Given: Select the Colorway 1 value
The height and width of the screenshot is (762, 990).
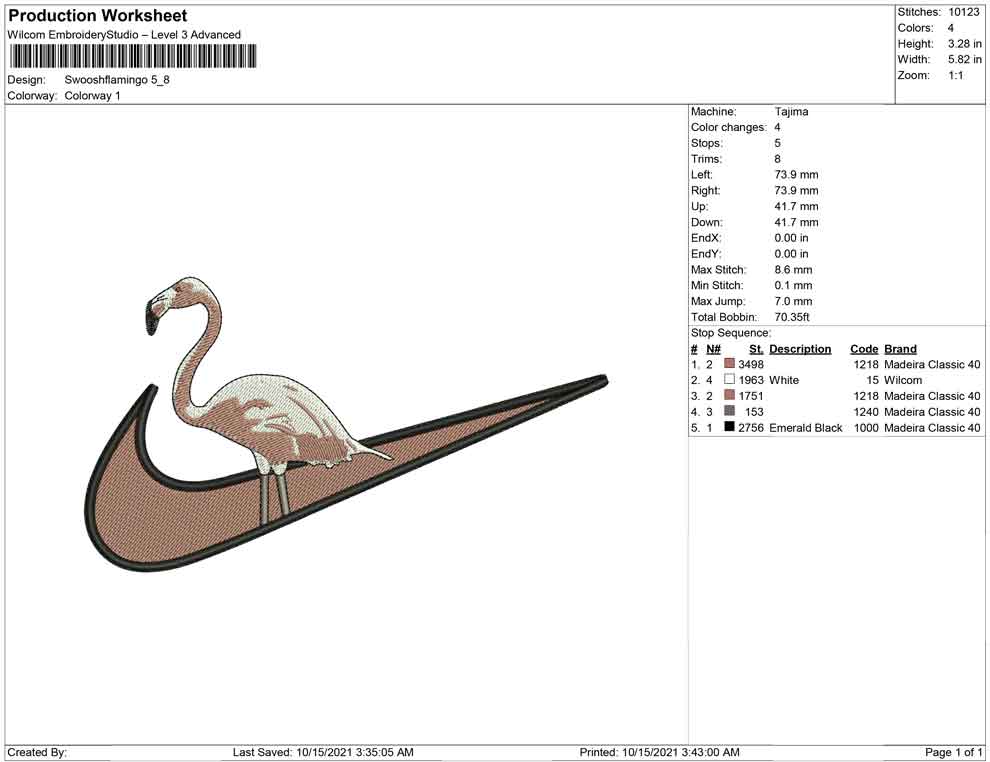Looking at the screenshot, I should point(92,96).
